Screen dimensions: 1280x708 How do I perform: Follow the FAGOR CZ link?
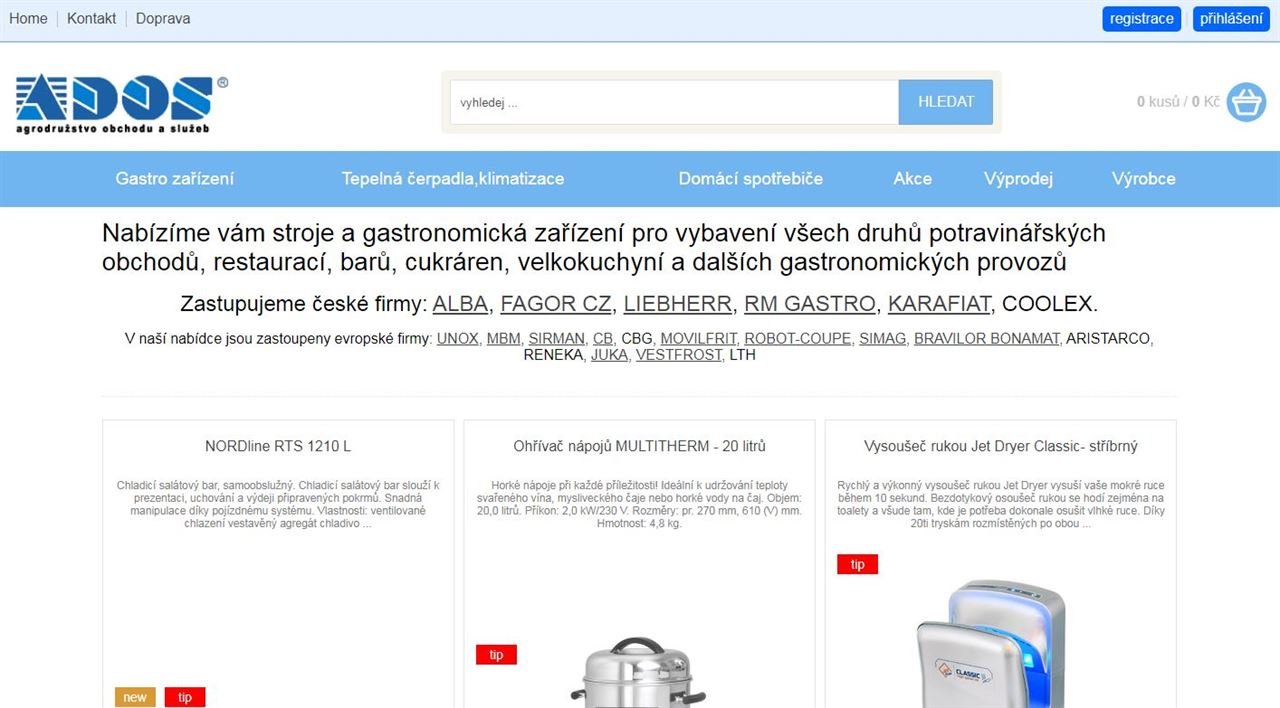[556, 304]
